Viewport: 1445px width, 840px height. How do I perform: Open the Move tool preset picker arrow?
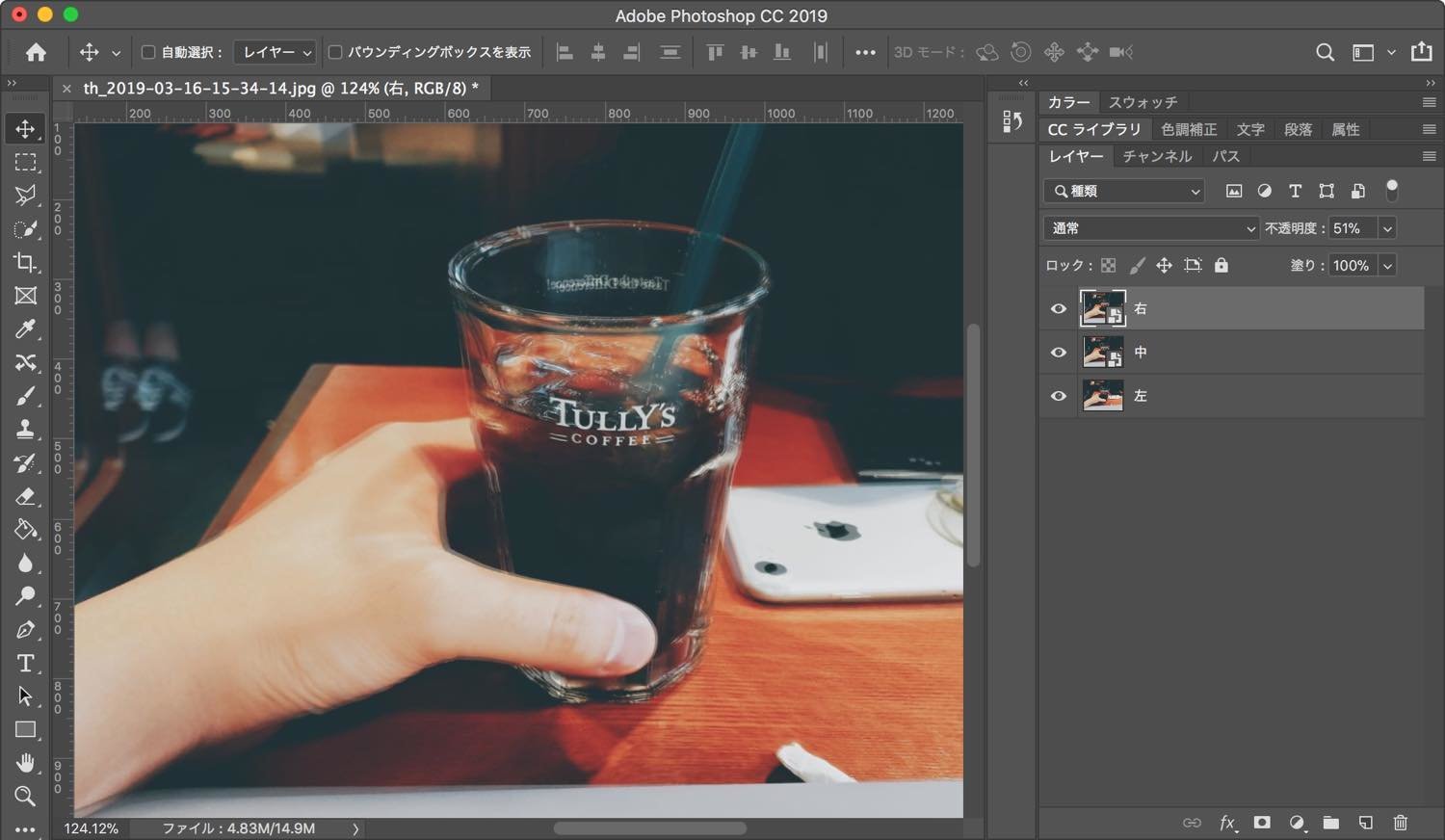[x=116, y=53]
